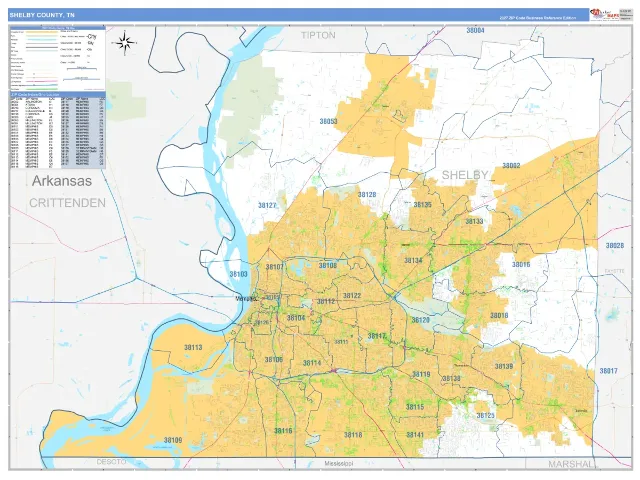Click the "CRITTENDEN" county label

pyautogui.click(x=67, y=203)
